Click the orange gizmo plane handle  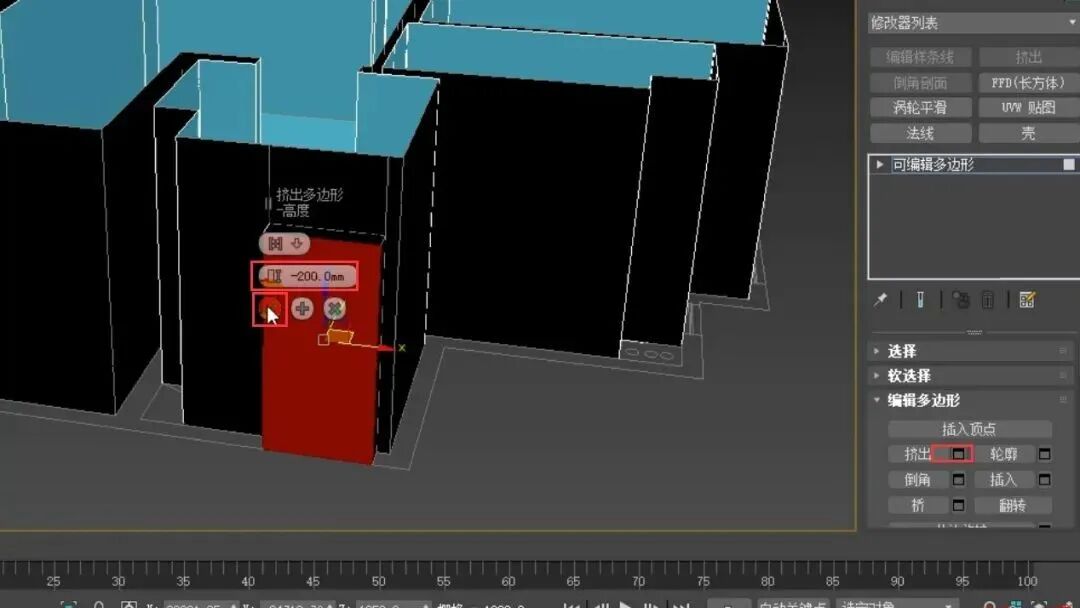[340, 337]
